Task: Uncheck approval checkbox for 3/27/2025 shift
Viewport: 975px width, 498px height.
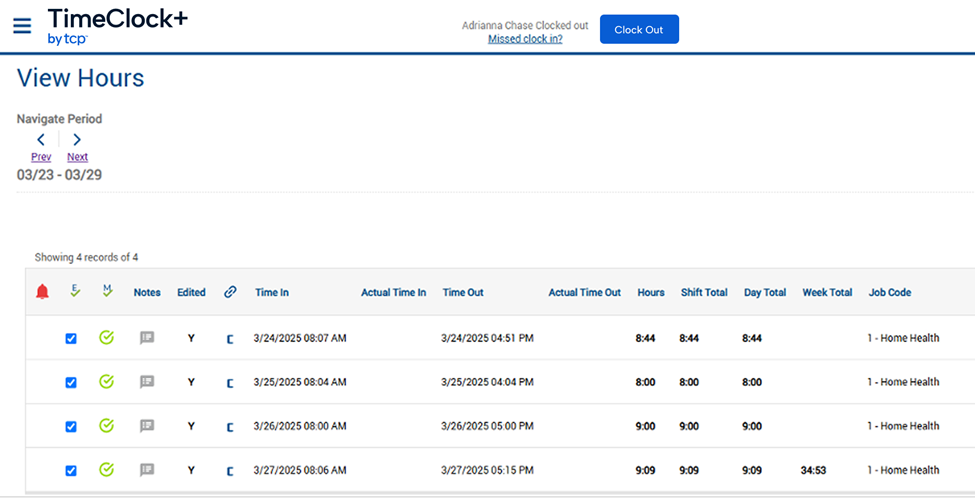Action: click(x=71, y=471)
